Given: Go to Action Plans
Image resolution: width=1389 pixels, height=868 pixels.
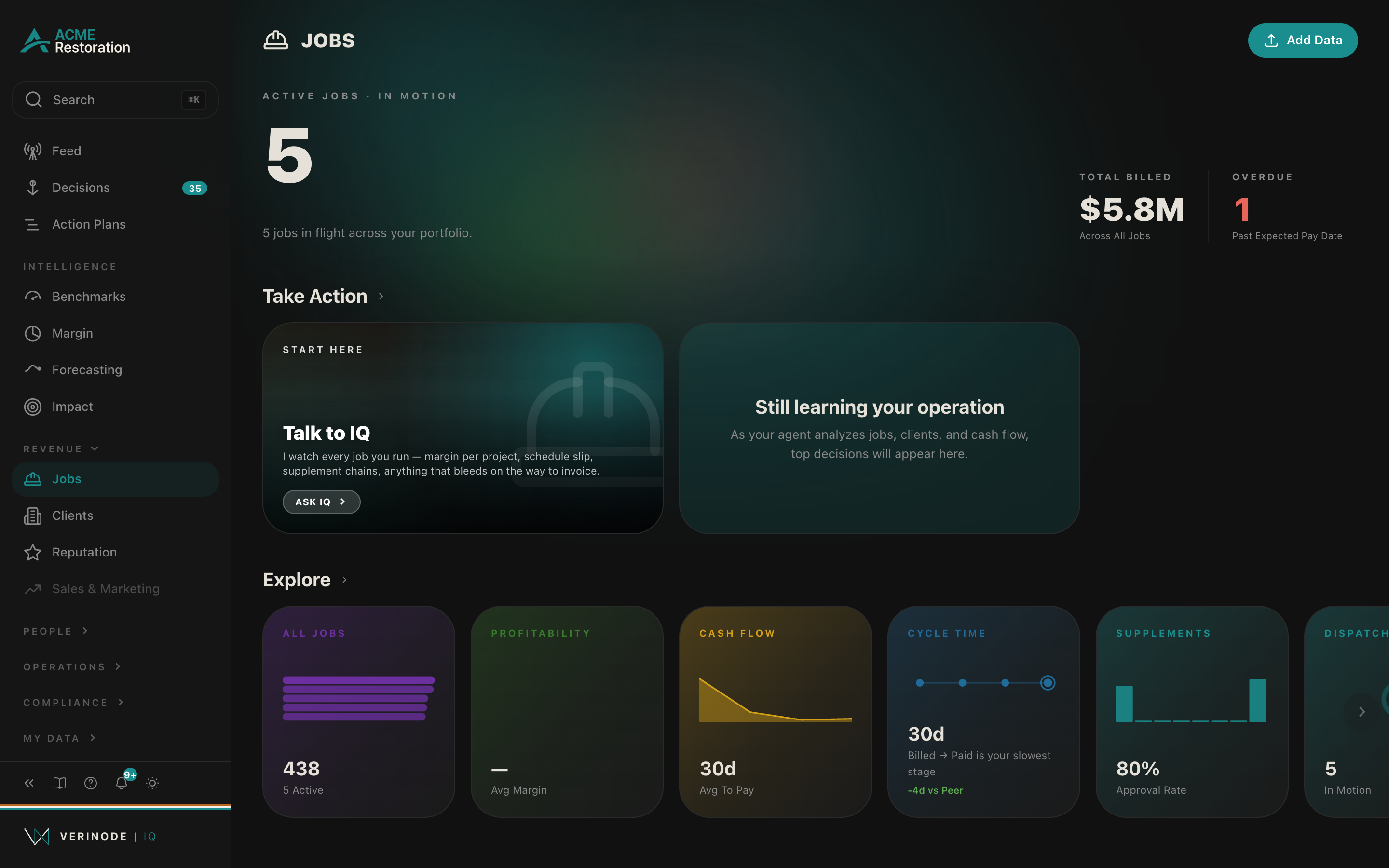Looking at the screenshot, I should tap(115, 224).
